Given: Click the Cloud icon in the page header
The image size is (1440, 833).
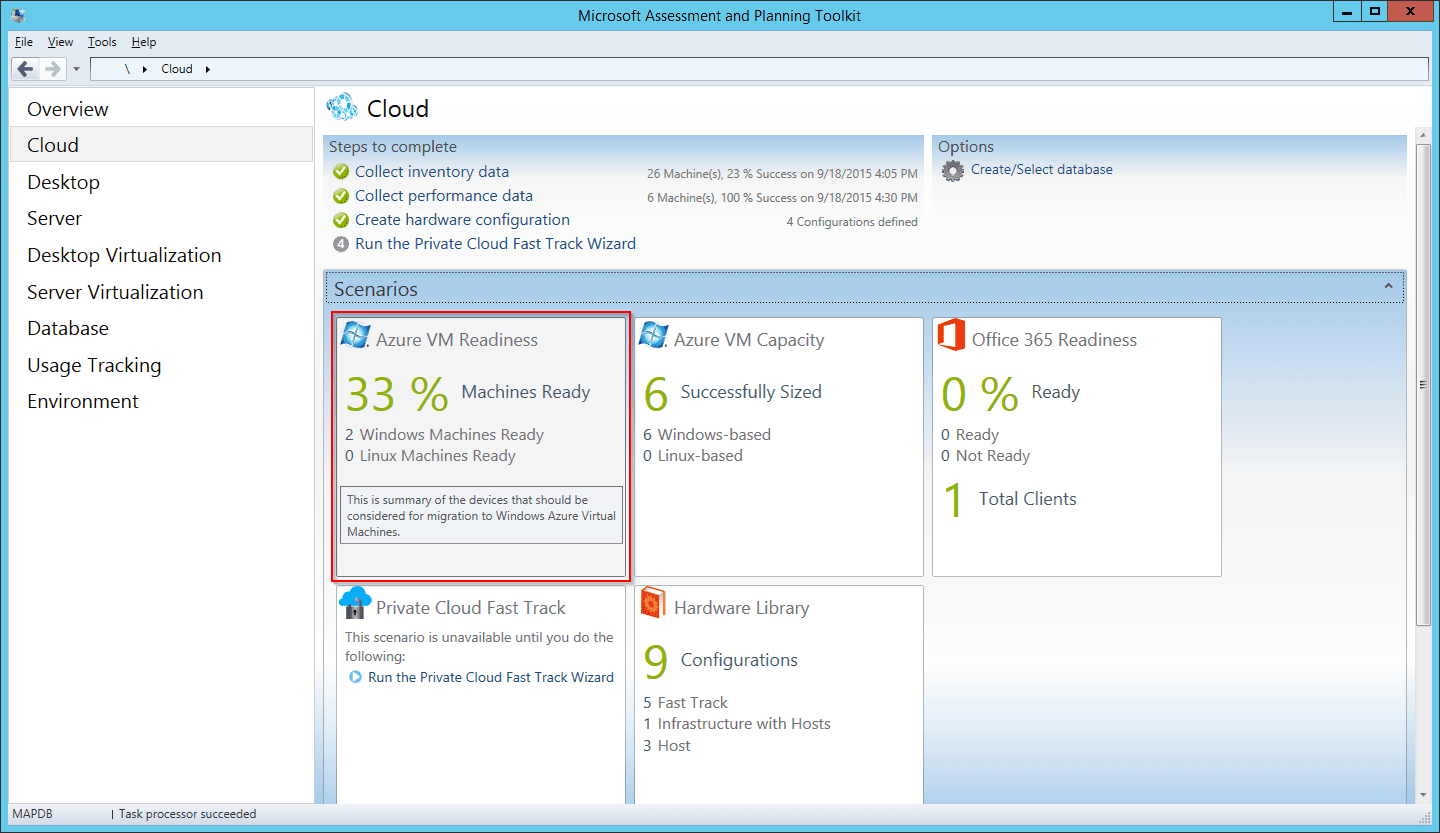Looking at the screenshot, I should click(x=343, y=106).
